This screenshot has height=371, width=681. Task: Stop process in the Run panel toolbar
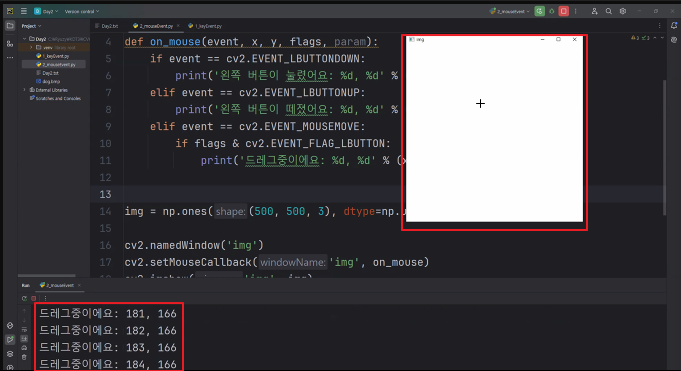tap(33, 298)
